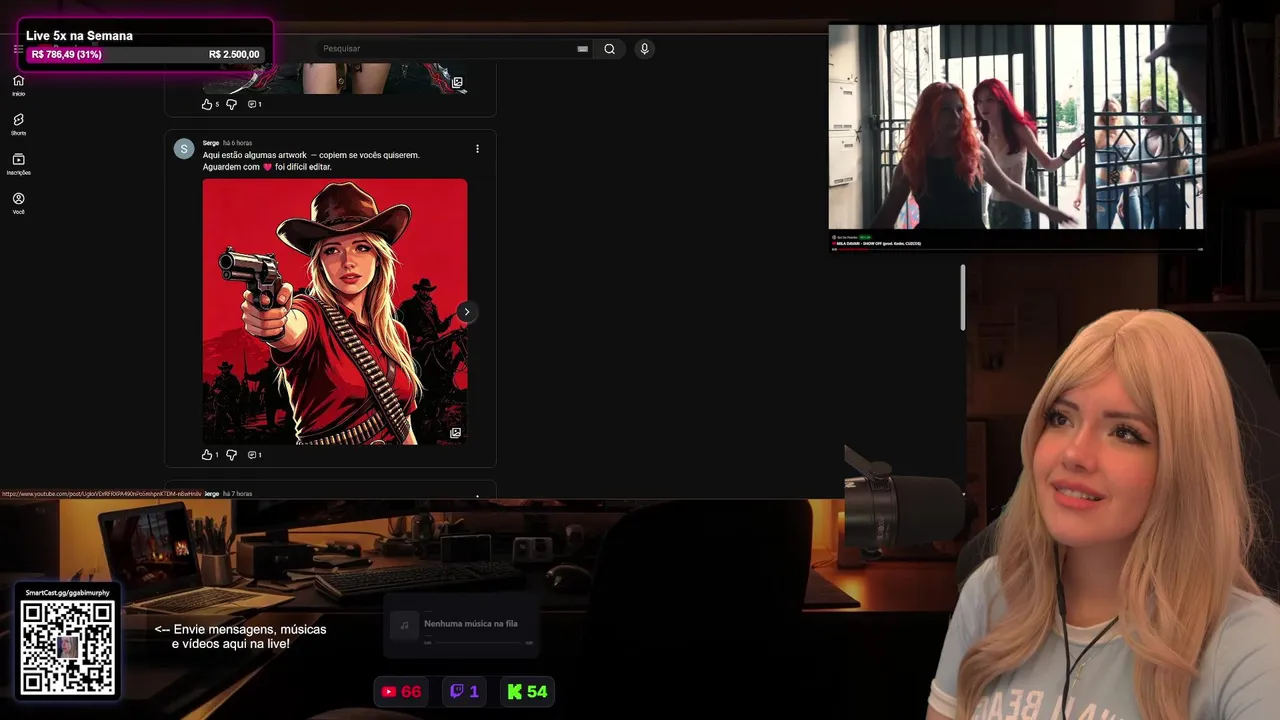The height and width of the screenshot is (720, 1280).
Task: Dislike Serge's cowgirl artwork post
Action: point(231,455)
